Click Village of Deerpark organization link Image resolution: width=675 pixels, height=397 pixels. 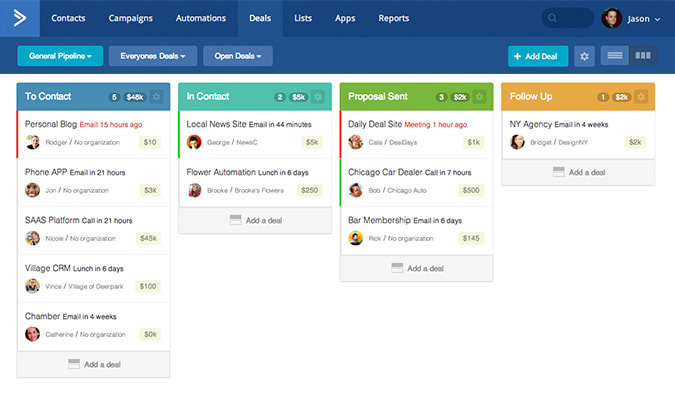point(96,286)
